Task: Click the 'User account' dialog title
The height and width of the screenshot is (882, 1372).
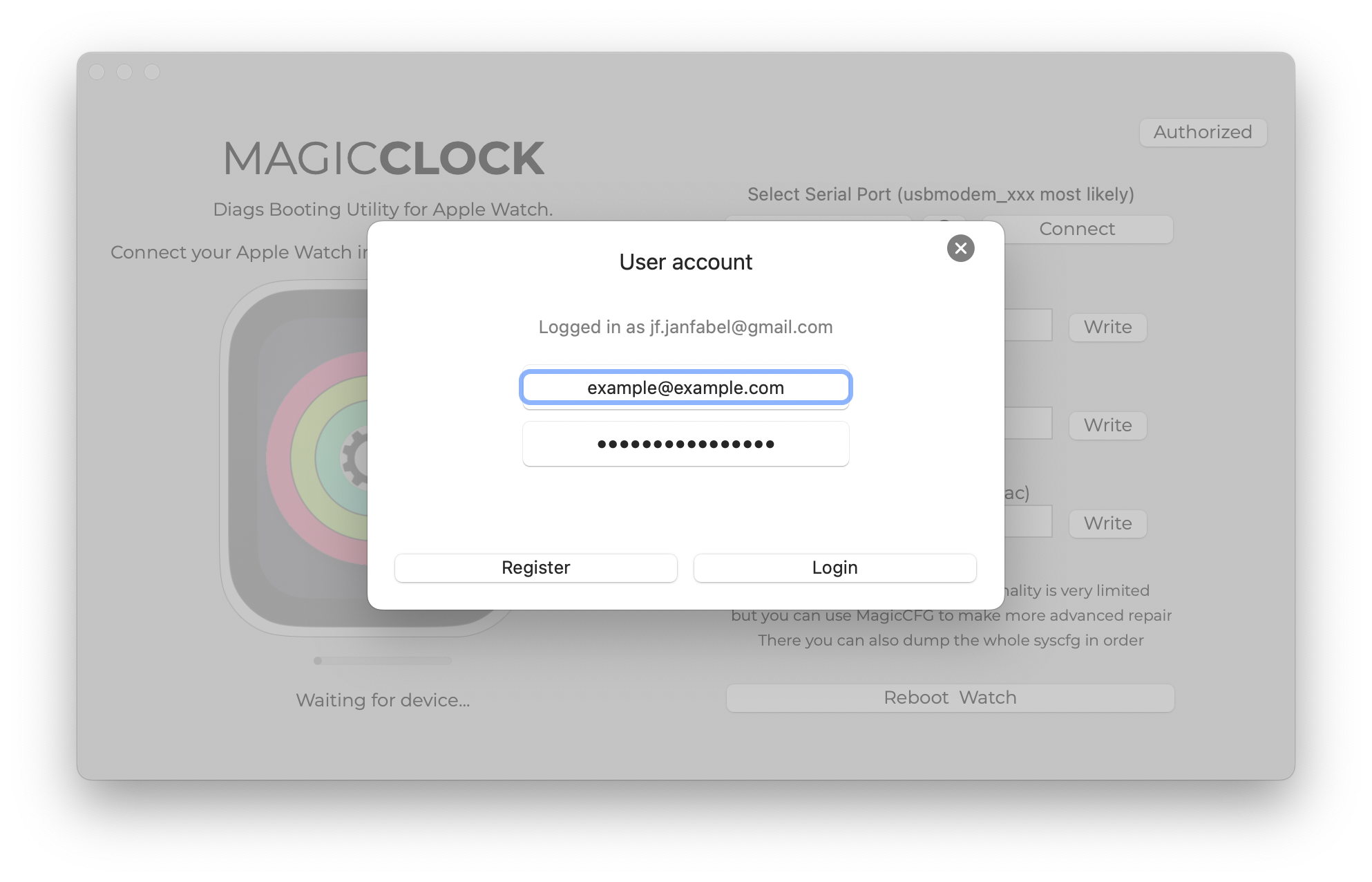Action: [685, 262]
